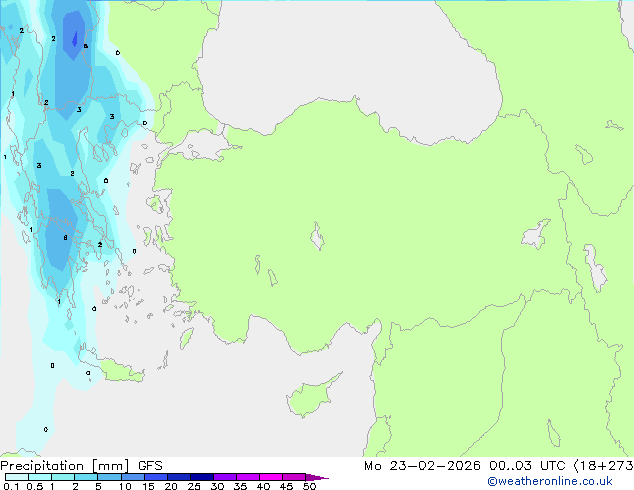Viewport: 634px width, 490px height.
Task: Click the 0.5–1 mm legend swatch
Action: coord(40,477)
